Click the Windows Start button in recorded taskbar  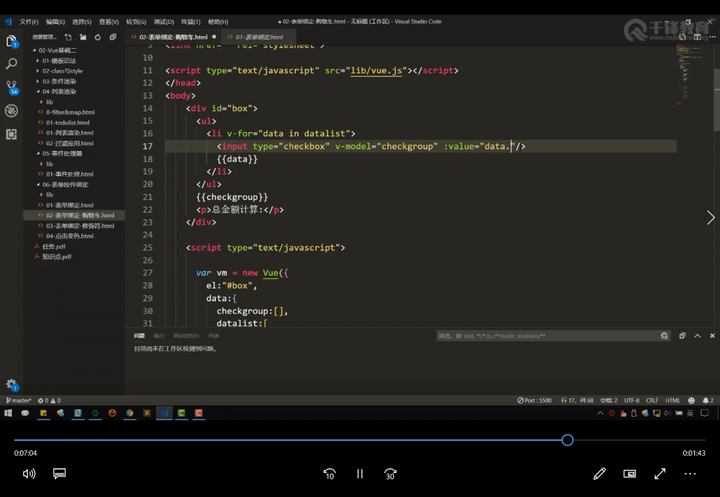coord(8,413)
